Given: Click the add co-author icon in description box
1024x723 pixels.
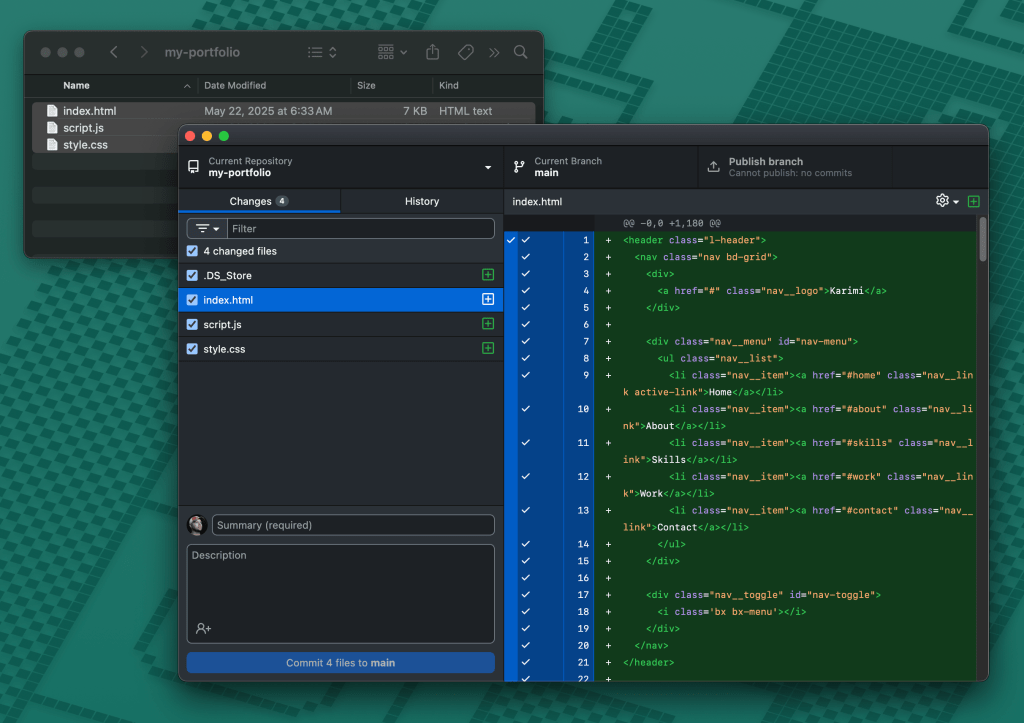Looking at the screenshot, I should [x=203, y=629].
